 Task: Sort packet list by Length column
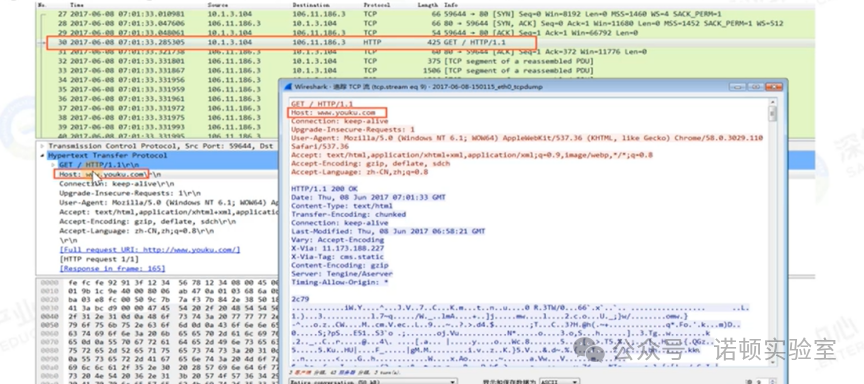click(428, 4)
